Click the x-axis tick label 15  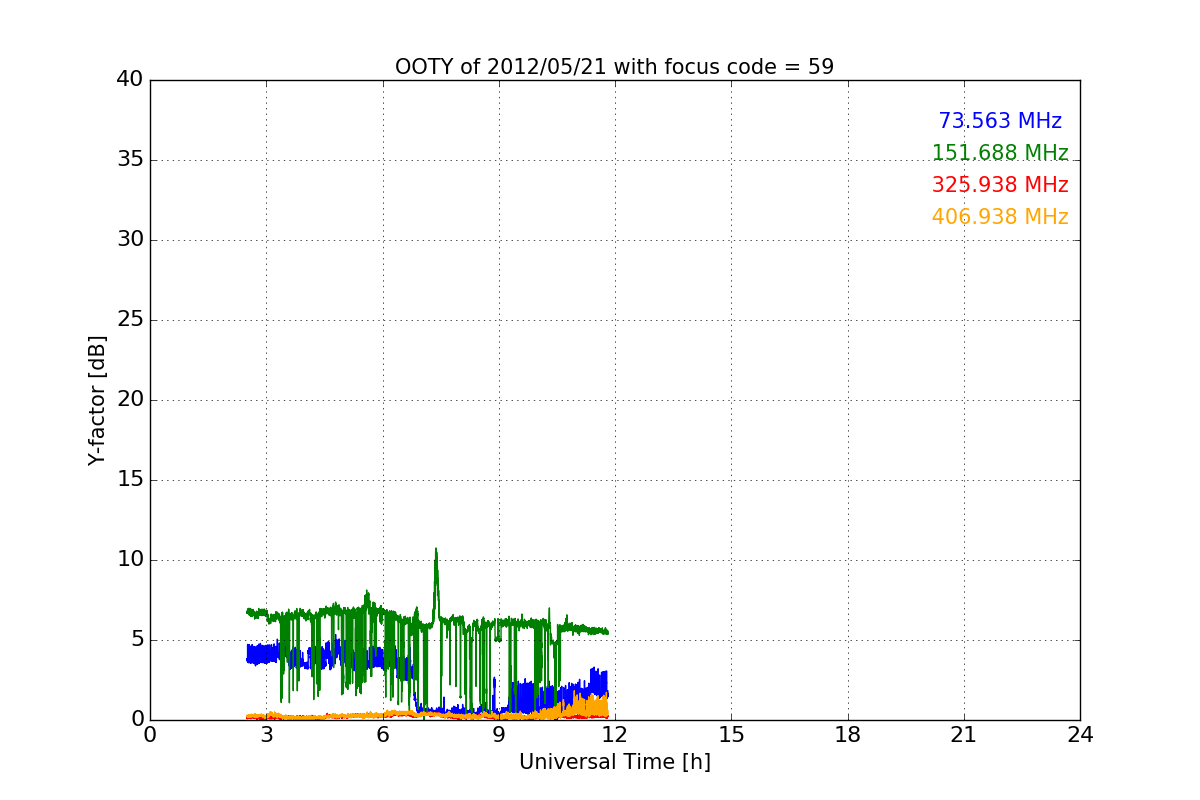point(731,734)
